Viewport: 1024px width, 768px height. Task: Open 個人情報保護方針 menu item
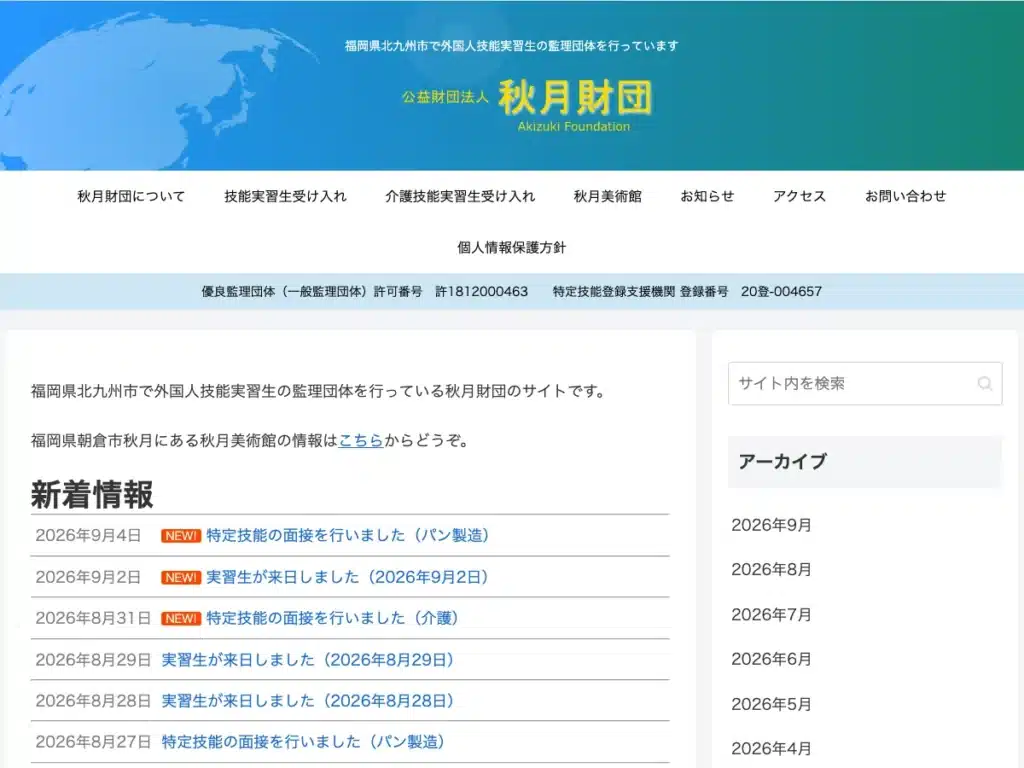(x=511, y=248)
